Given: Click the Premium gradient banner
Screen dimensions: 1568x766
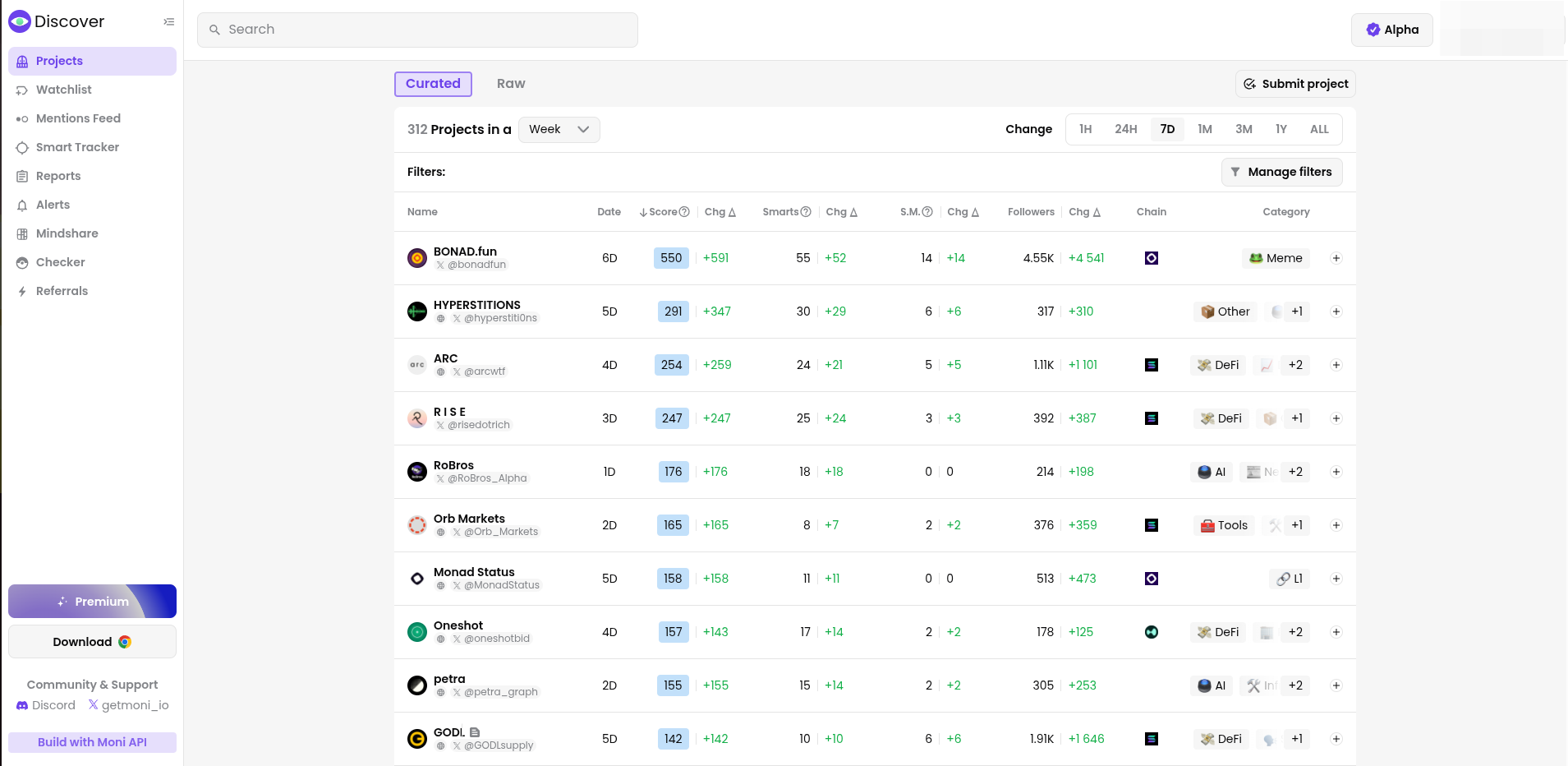Looking at the screenshot, I should [92, 602].
